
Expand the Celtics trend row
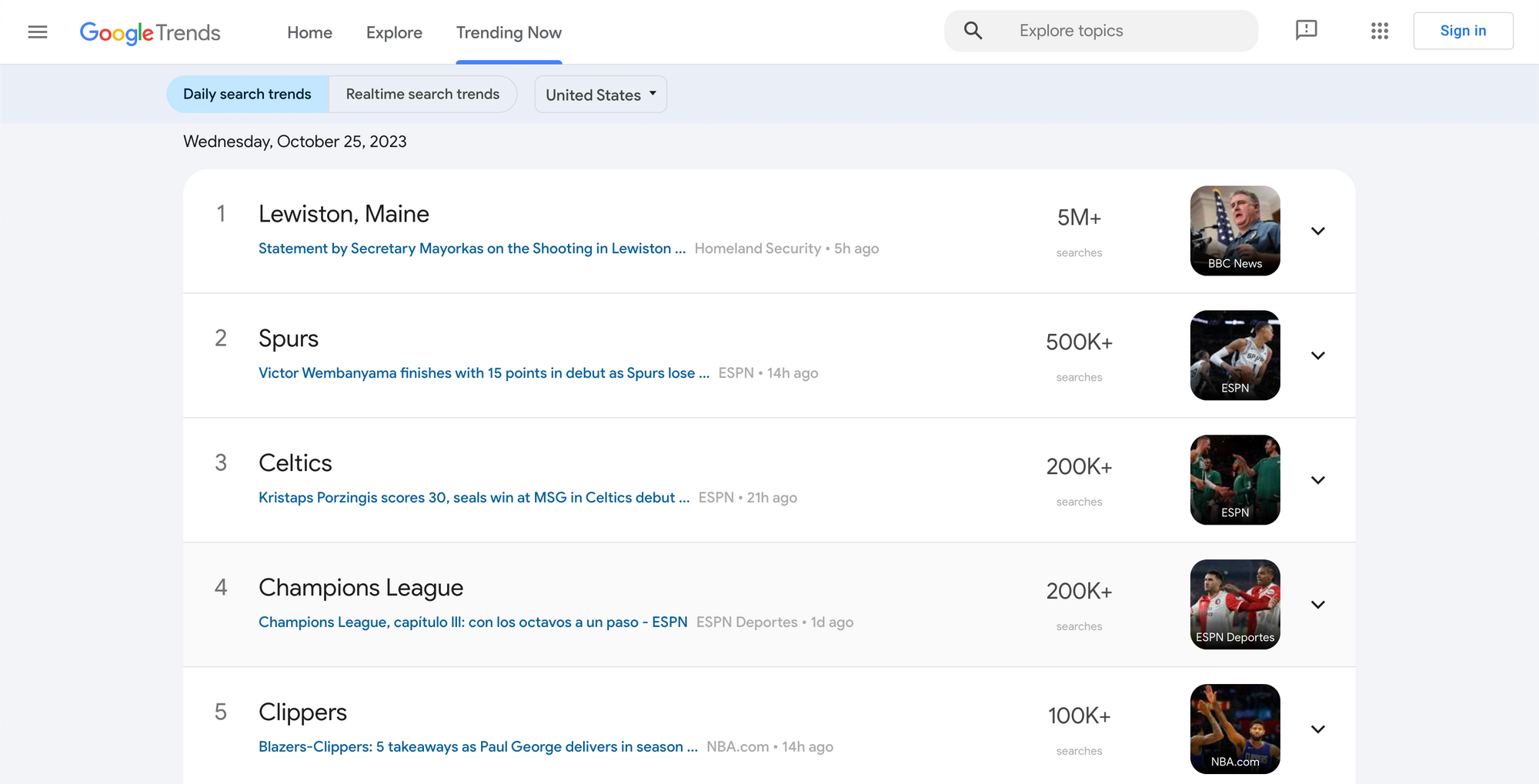point(1317,480)
